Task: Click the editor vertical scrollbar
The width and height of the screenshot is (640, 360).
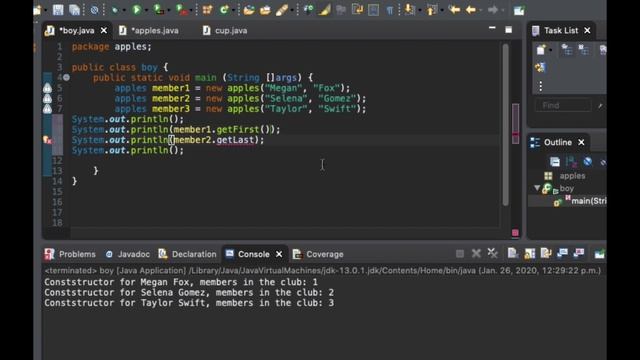Action: pyautogui.click(x=505, y=124)
